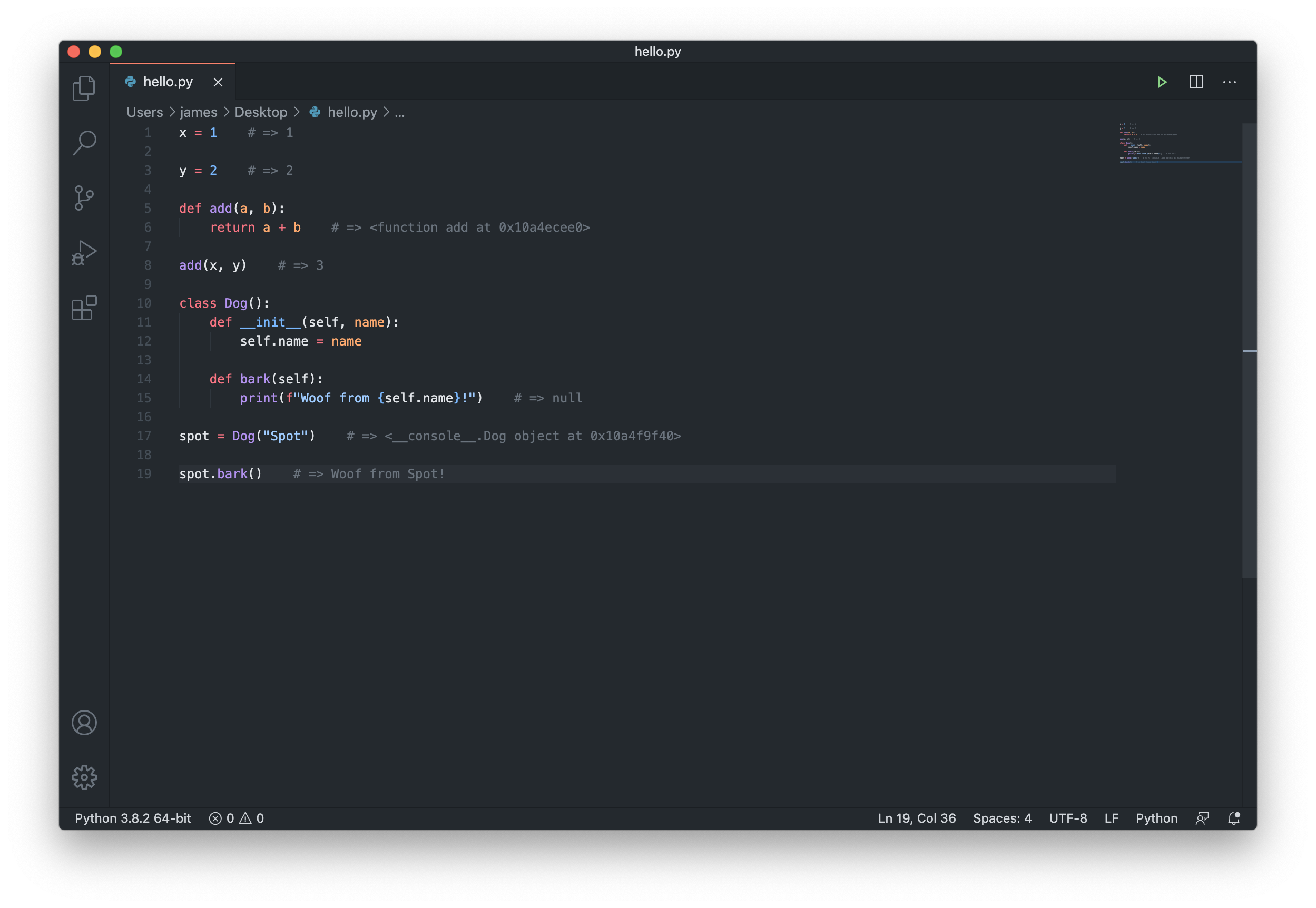Click Desktop breadcrumb segment
The width and height of the screenshot is (1316, 908).
261,112
